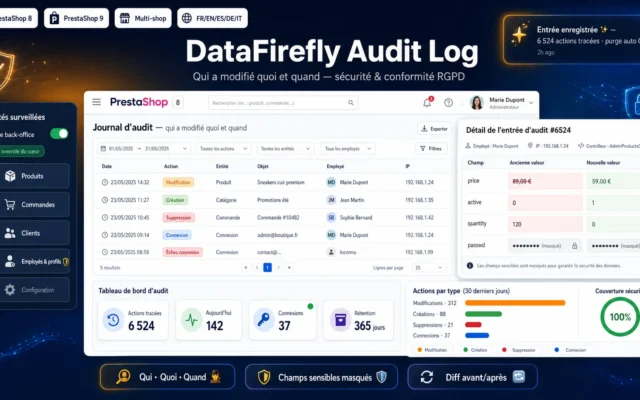The width and height of the screenshot is (640, 400).
Task: Click the Aujourd'hui activity pulse icon
Action: tap(191, 320)
